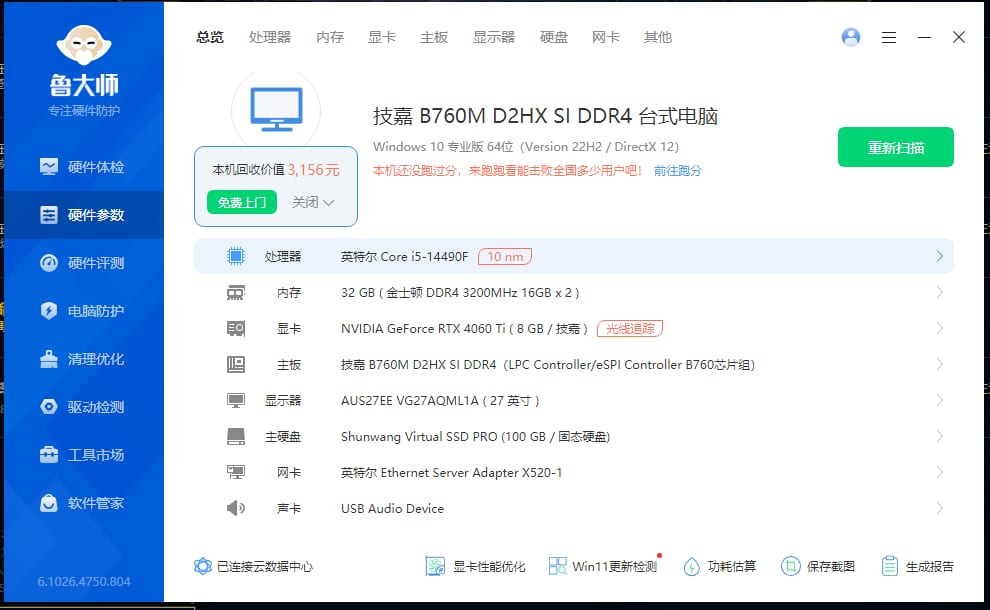Expand the 显示器 row chevron
Viewport: 990px width, 610px height.
tap(939, 400)
